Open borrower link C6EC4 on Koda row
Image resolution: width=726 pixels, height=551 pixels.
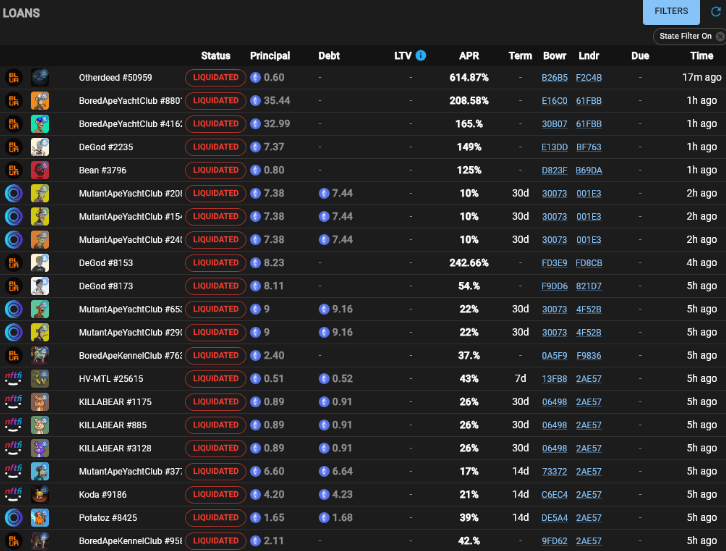click(x=554, y=495)
